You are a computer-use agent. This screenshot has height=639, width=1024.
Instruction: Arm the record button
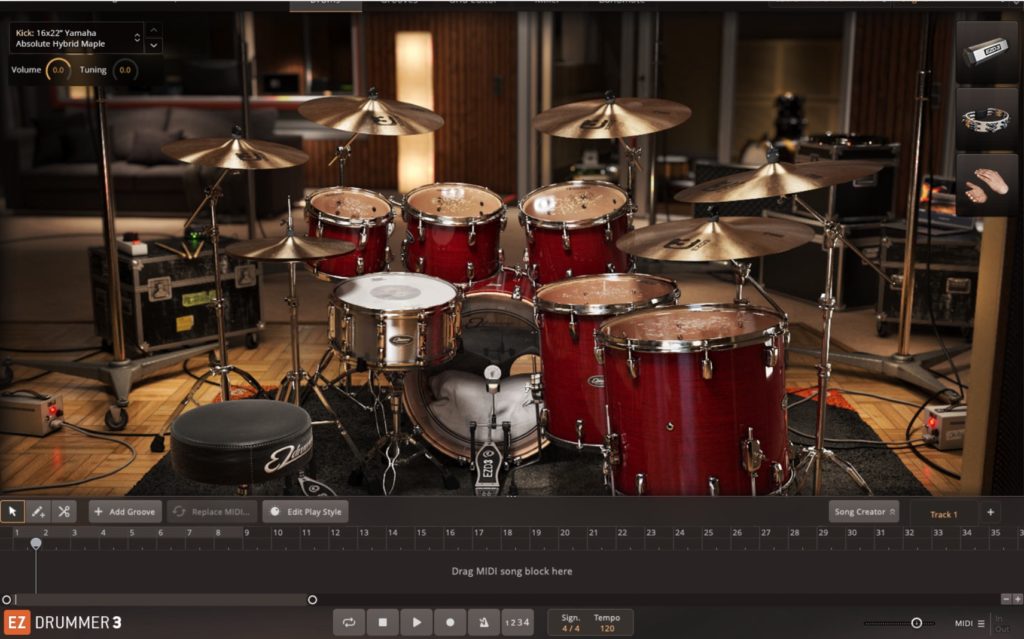tap(450, 623)
